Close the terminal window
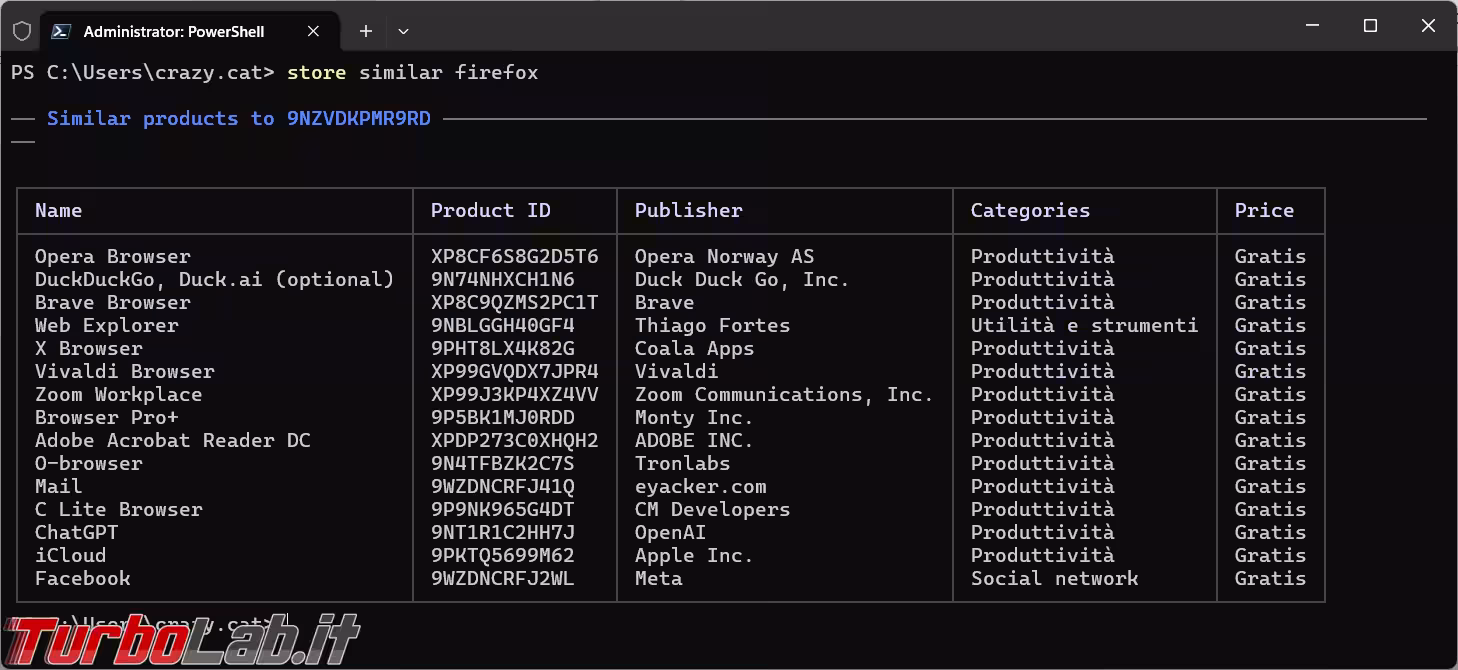The image size is (1458, 670). [1428, 26]
